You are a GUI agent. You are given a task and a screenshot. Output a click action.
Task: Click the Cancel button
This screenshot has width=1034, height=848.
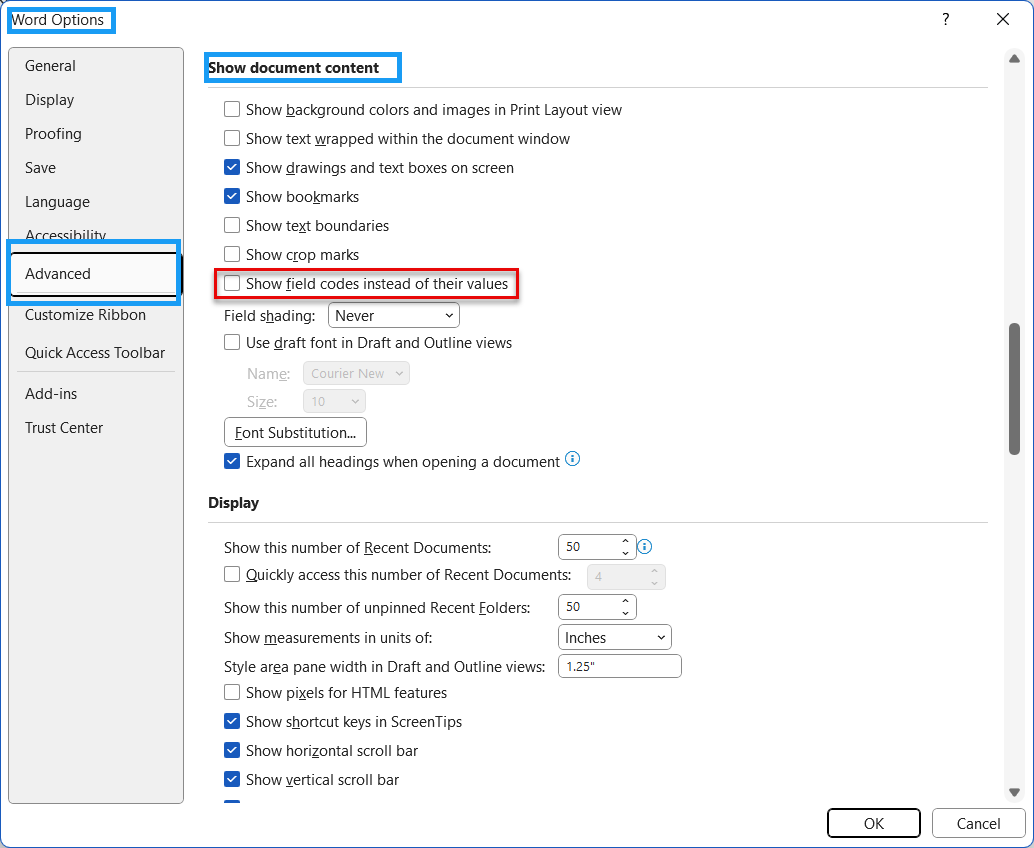pyautogui.click(x=978, y=824)
